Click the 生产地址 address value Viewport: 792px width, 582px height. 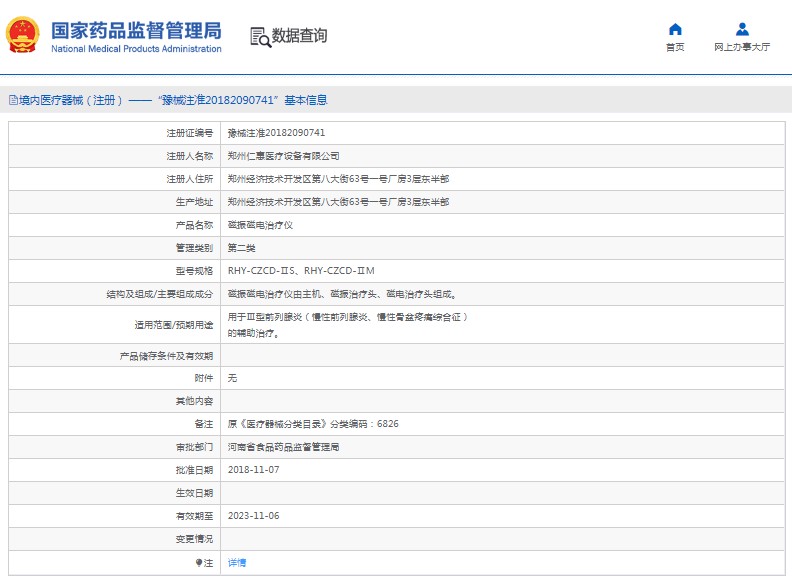pyautogui.click(x=338, y=202)
